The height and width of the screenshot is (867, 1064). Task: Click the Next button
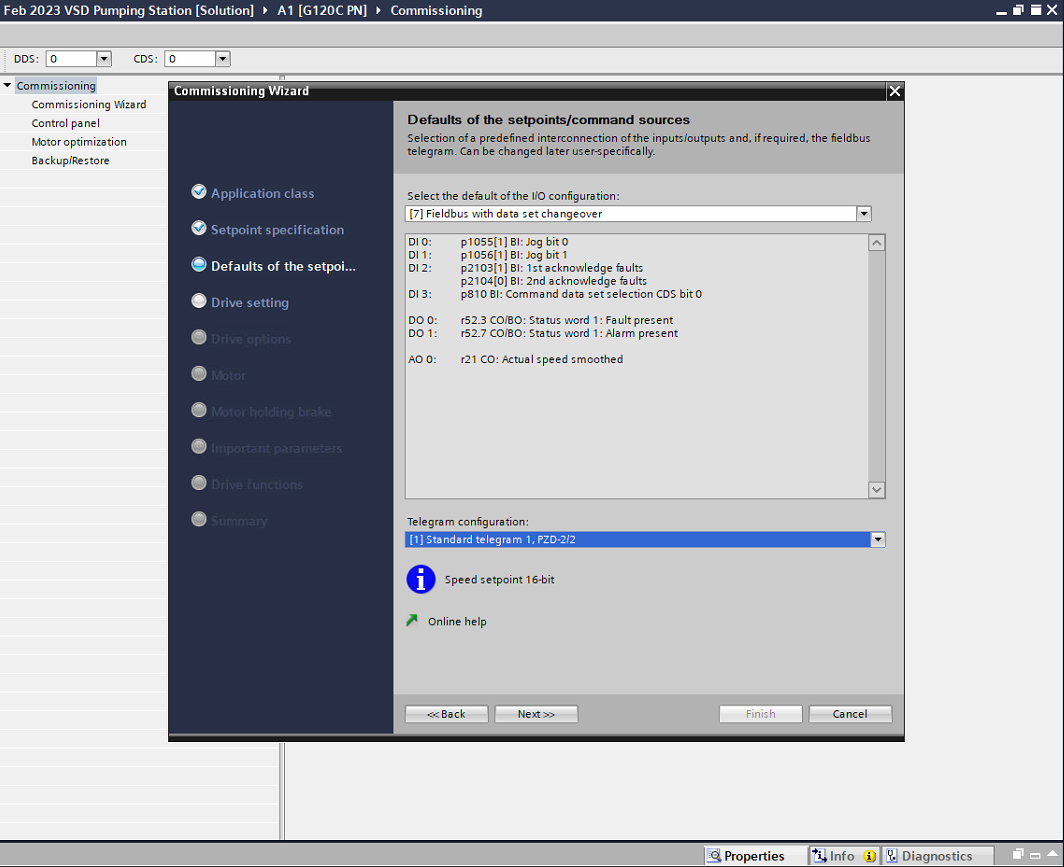coord(535,714)
